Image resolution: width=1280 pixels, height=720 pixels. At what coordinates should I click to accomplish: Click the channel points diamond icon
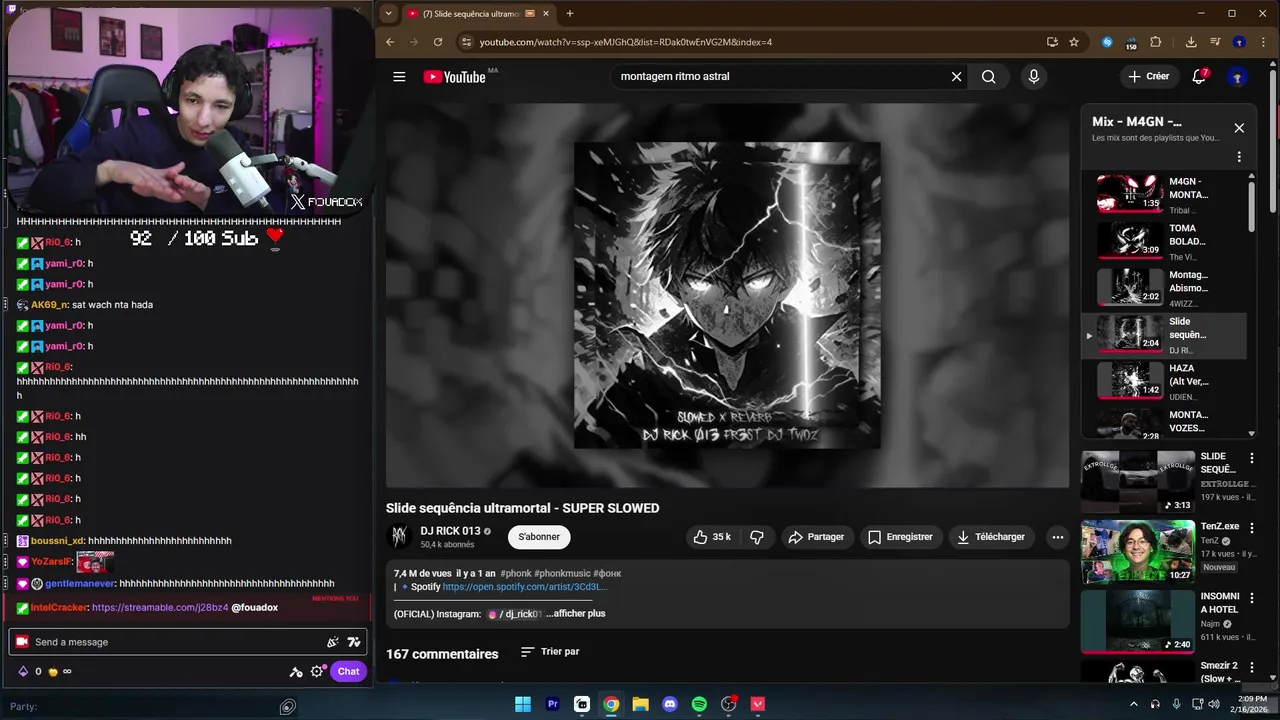tap(23, 671)
